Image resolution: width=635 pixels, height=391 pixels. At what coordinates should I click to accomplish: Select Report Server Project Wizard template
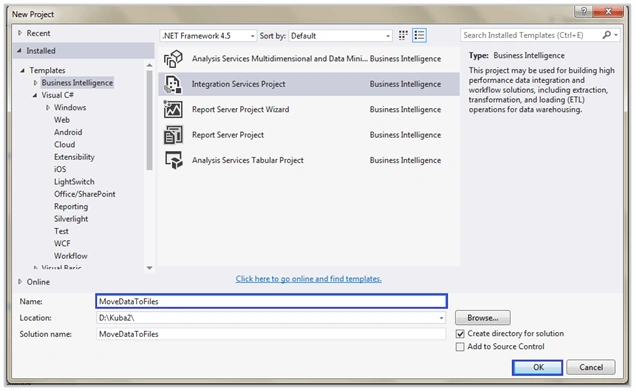[241, 109]
